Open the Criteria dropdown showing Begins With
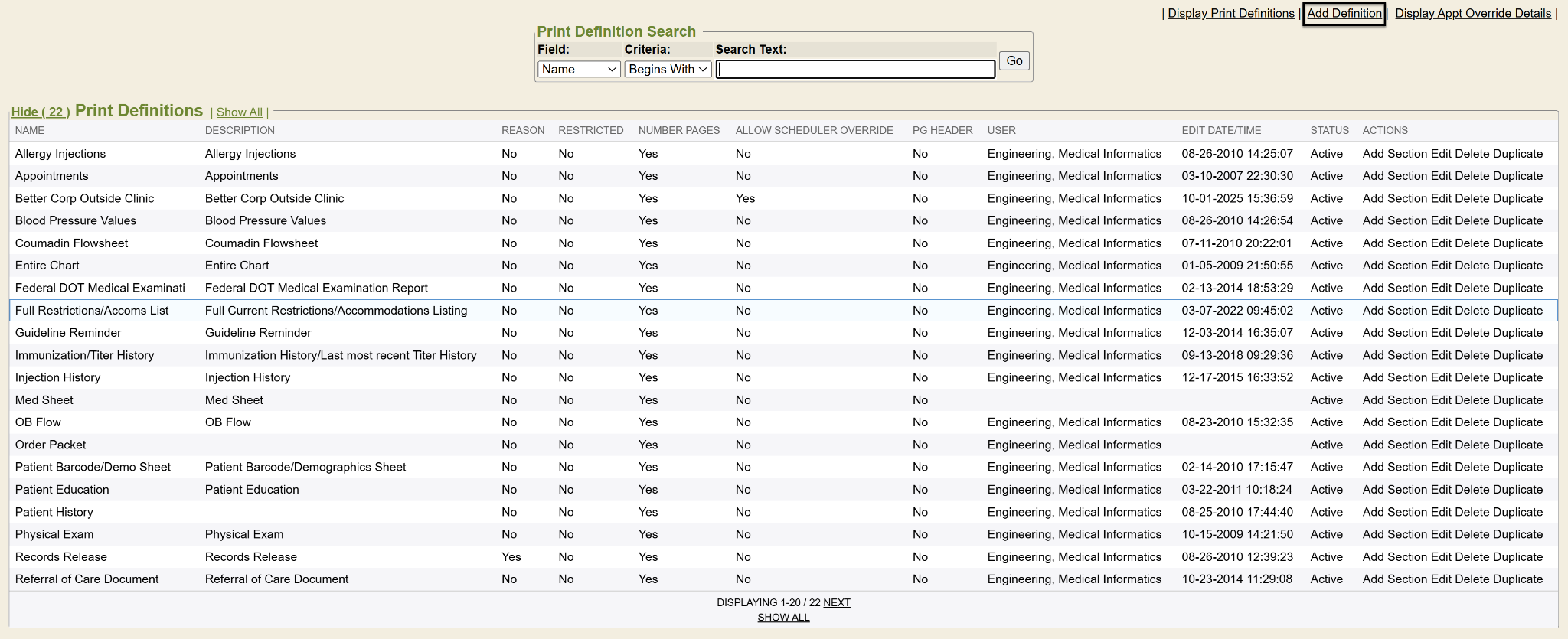Viewport: 1568px width, 639px height. coord(668,70)
